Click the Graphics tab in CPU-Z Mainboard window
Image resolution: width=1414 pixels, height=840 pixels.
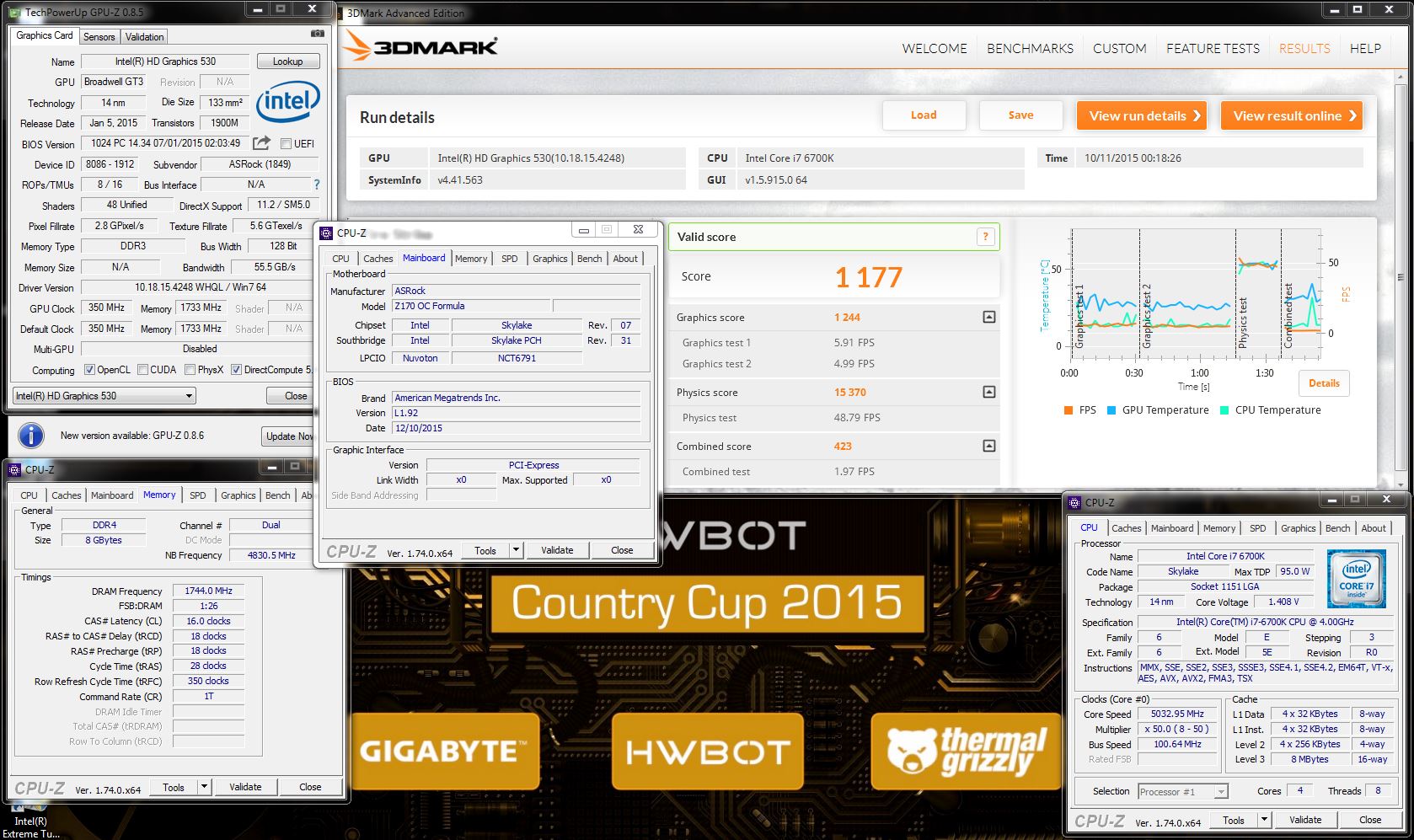(x=549, y=259)
